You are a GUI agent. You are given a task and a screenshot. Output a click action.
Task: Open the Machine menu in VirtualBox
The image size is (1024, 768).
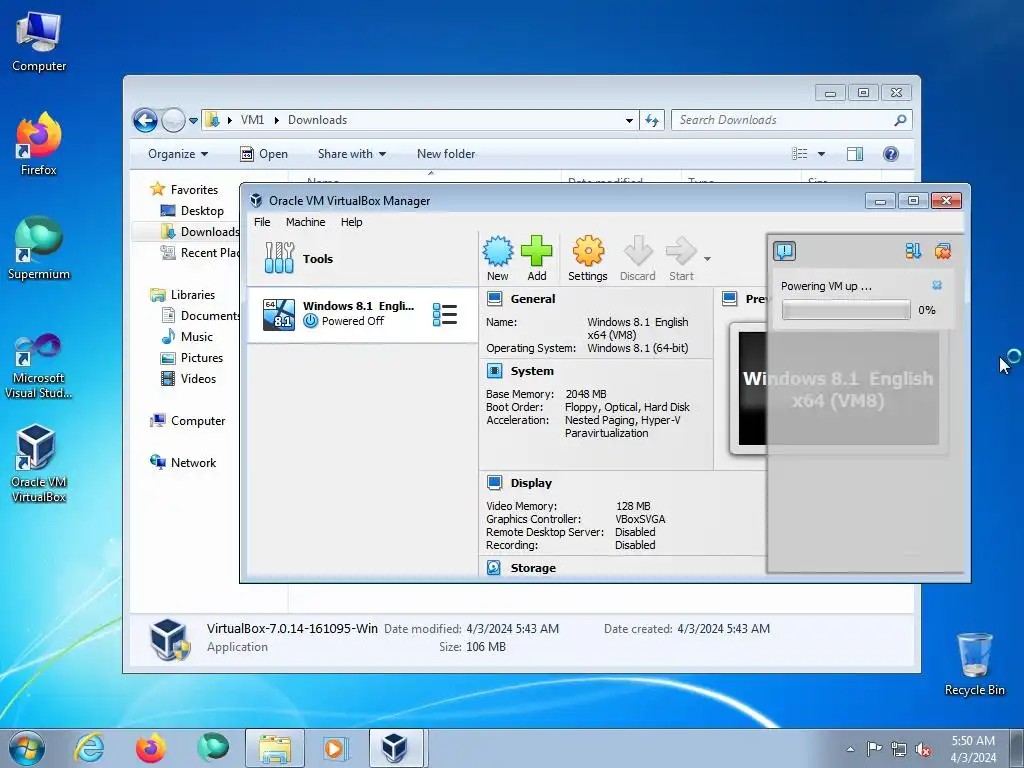pos(306,222)
